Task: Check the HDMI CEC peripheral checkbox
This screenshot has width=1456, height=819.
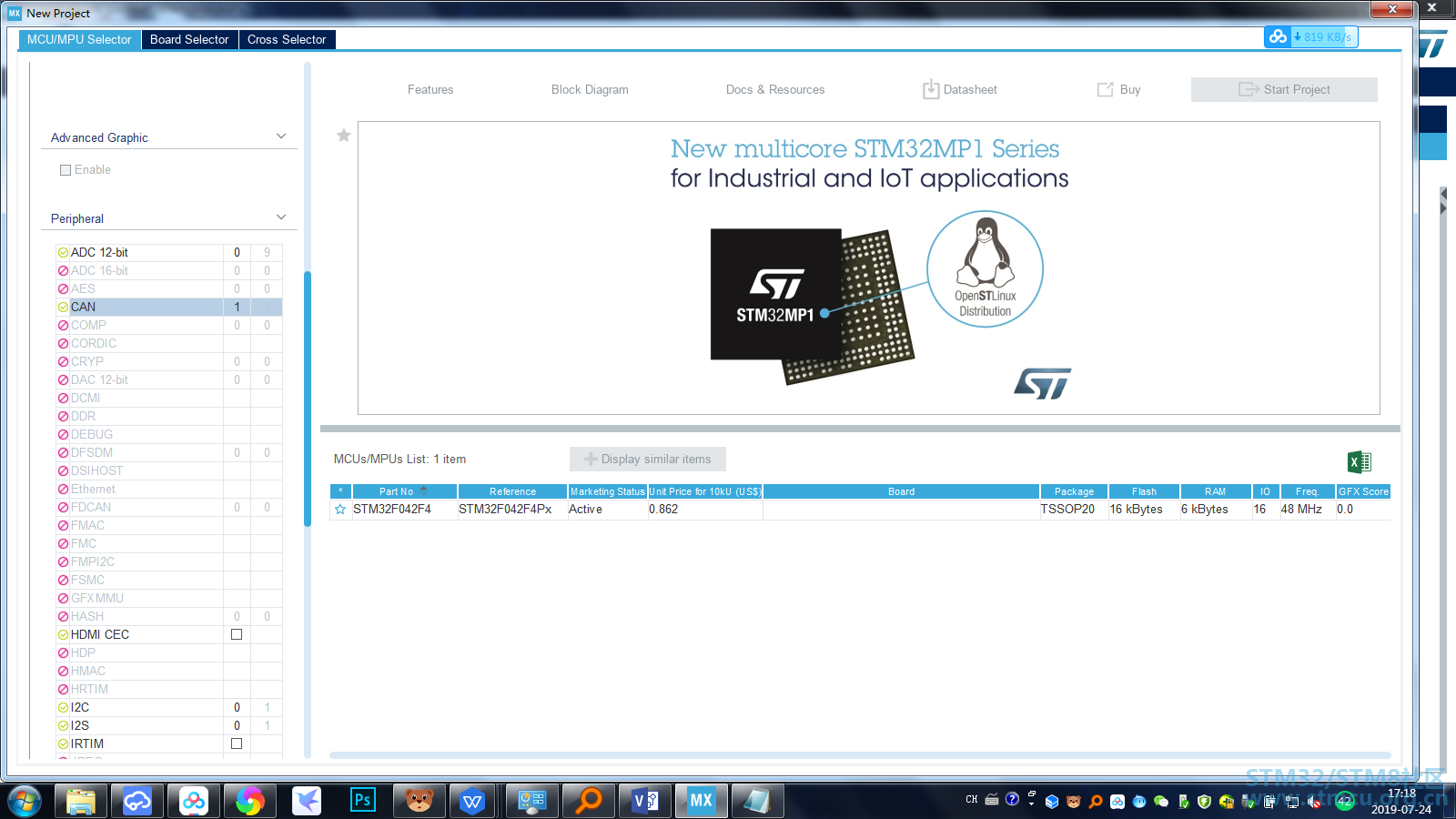Action: point(237,634)
